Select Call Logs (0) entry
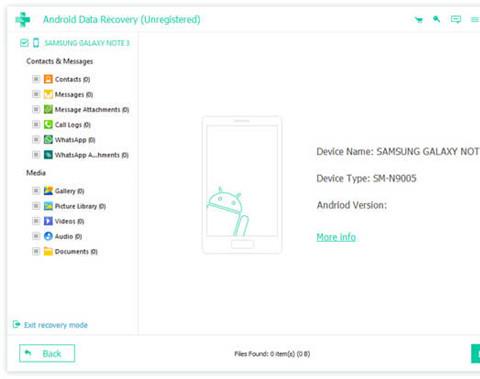This screenshot has width=480, height=379. point(73,125)
